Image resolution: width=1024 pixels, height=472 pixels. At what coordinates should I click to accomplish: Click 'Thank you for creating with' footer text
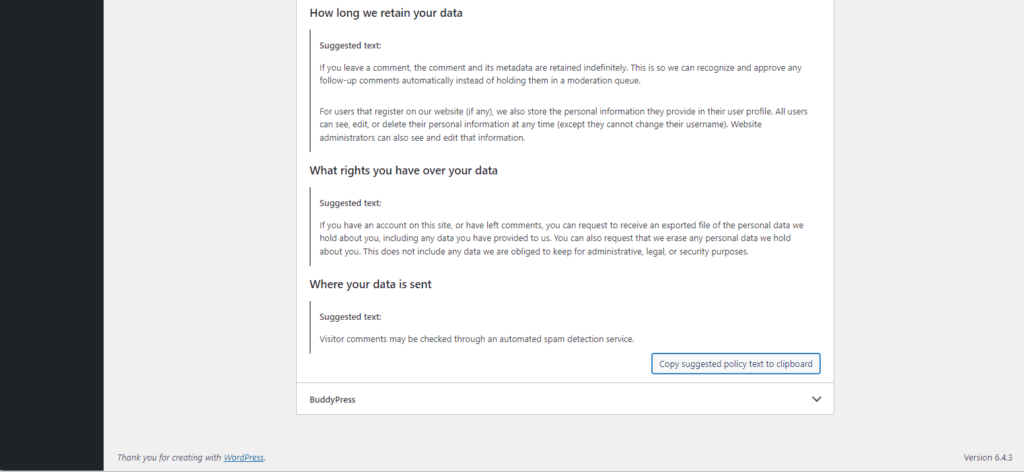pyautogui.click(x=169, y=457)
